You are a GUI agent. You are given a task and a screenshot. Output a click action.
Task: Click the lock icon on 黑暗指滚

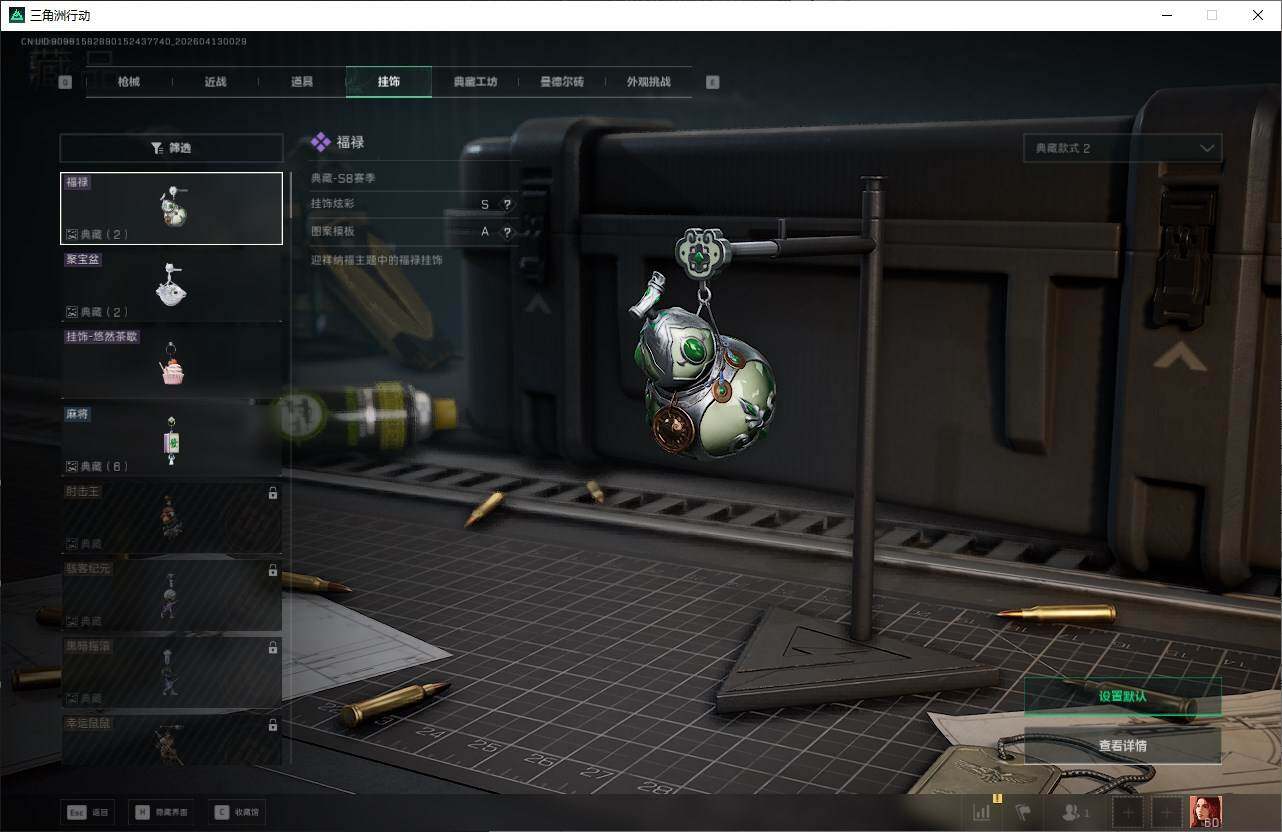coord(273,647)
